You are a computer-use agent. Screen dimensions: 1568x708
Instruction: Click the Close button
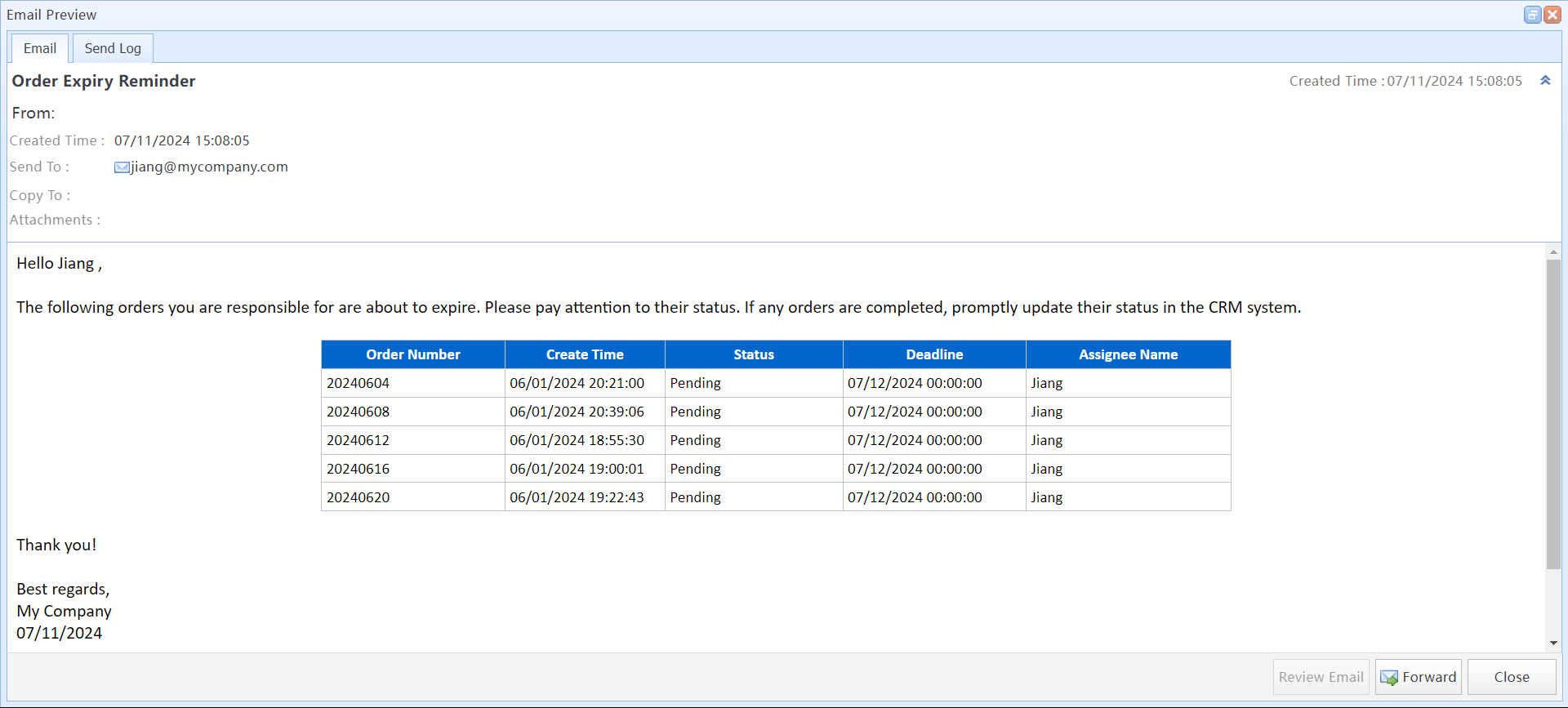(x=1512, y=677)
